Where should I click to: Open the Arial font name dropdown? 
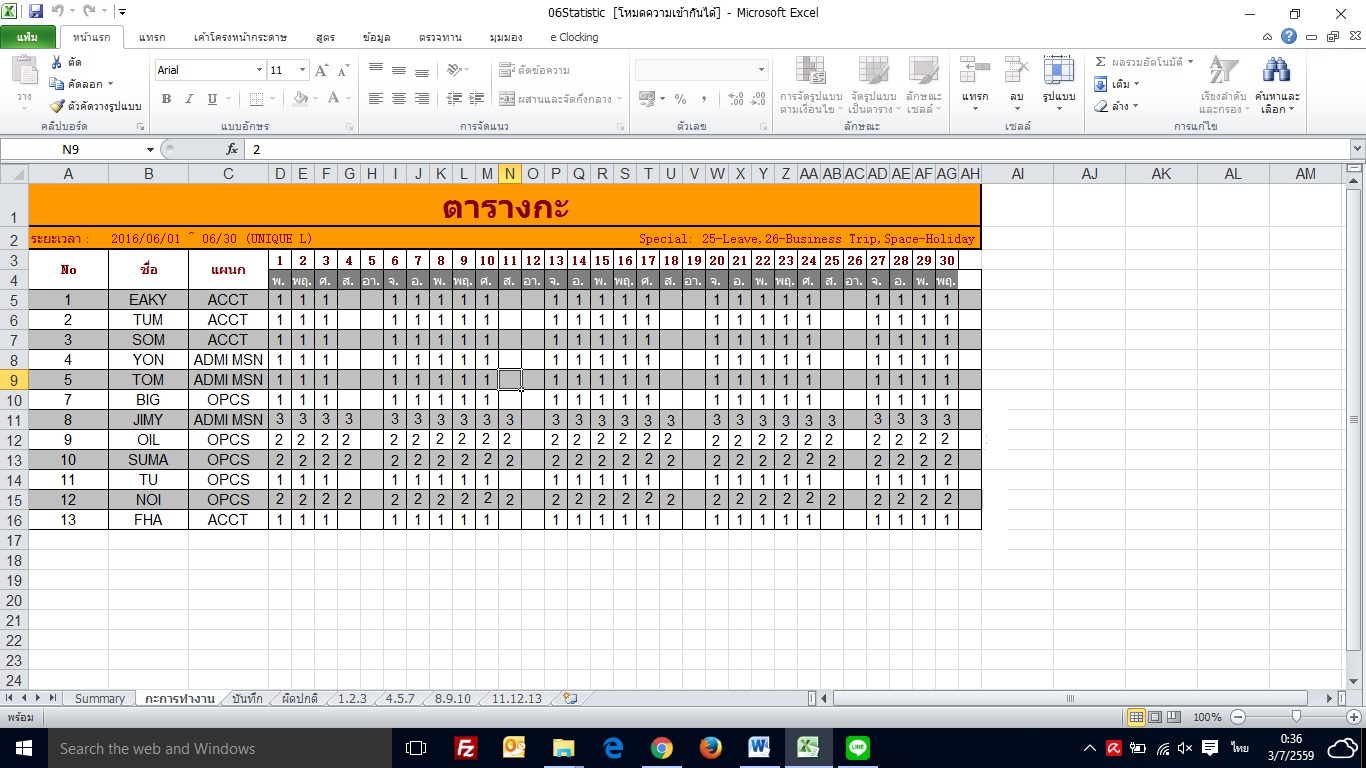click(259, 70)
